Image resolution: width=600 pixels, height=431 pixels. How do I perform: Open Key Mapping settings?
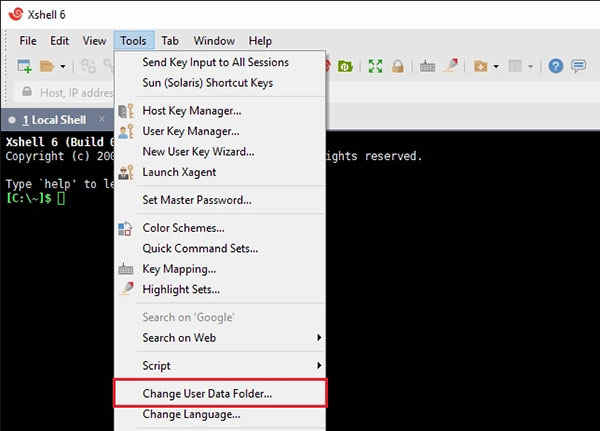(x=220, y=269)
